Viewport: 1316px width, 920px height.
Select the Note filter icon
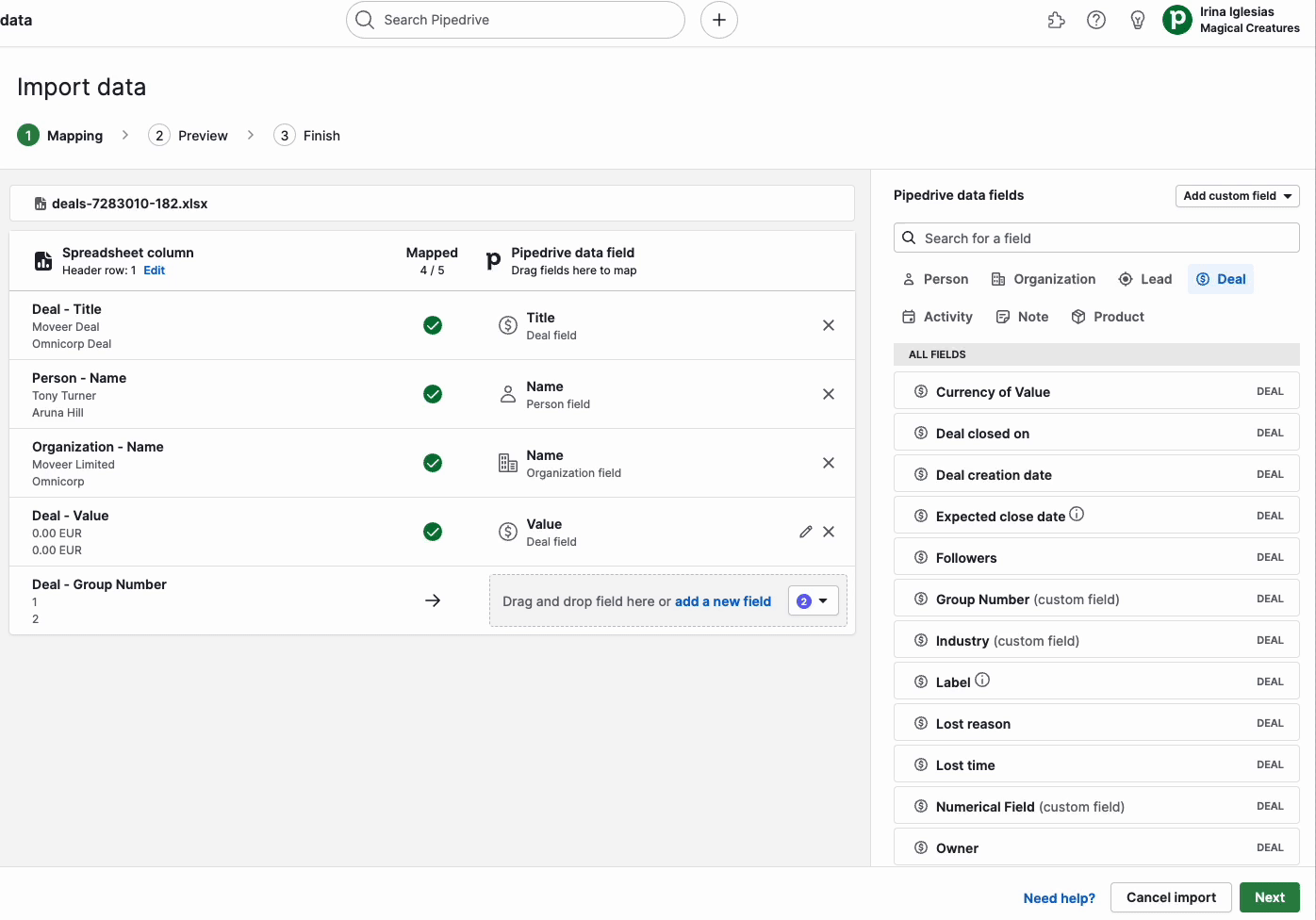coord(1002,316)
